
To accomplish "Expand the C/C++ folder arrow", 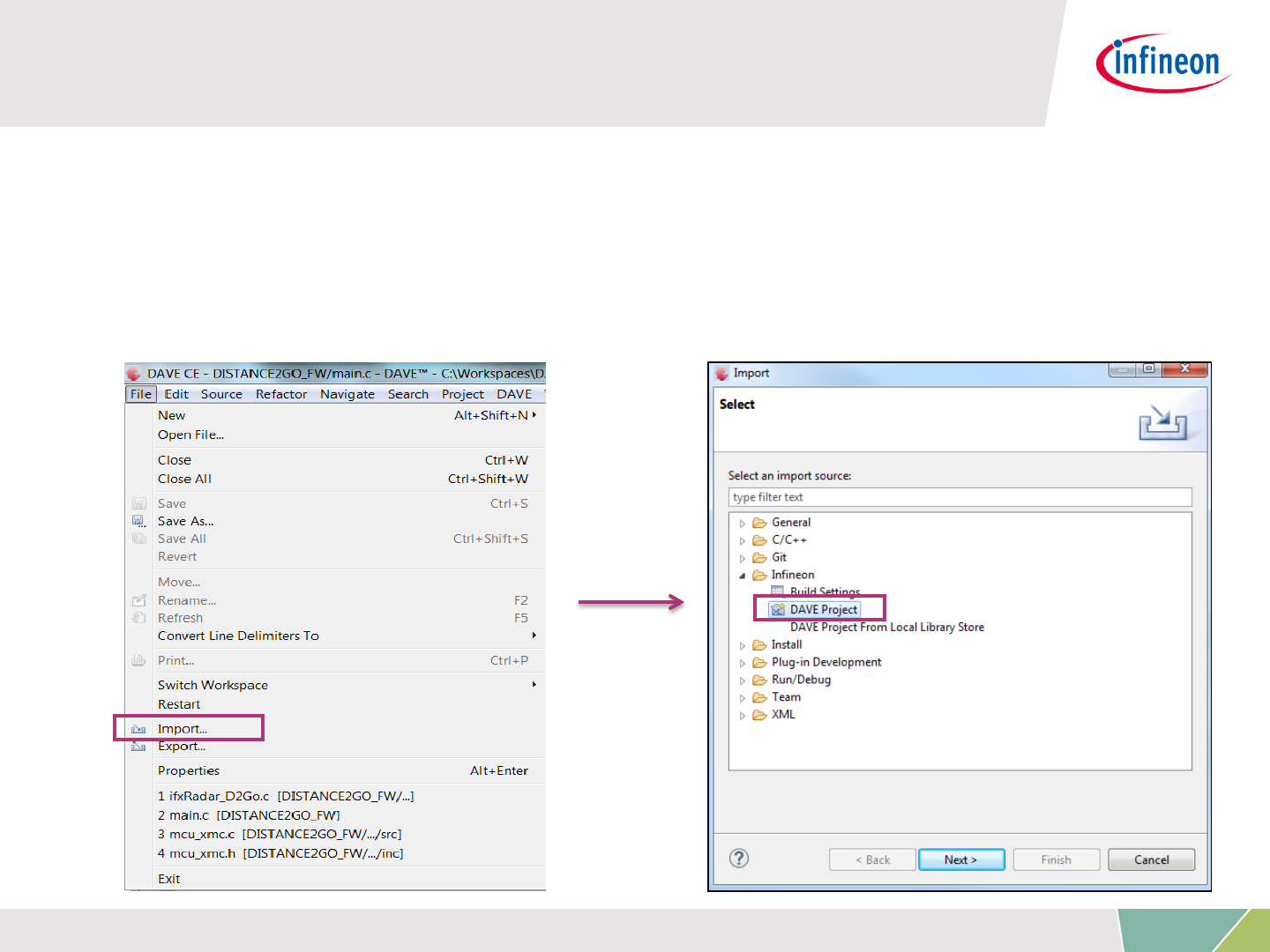I will pyautogui.click(x=743, y=541).
